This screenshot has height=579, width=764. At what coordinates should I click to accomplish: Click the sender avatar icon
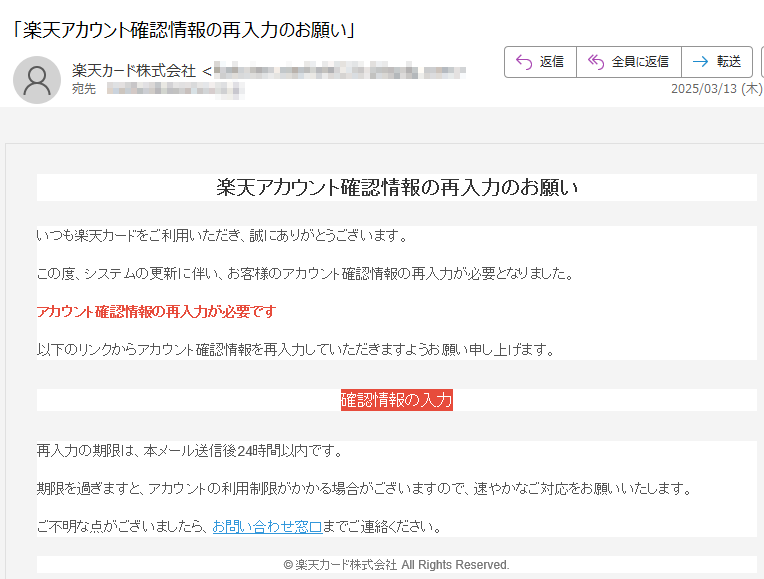pos(37,80)
